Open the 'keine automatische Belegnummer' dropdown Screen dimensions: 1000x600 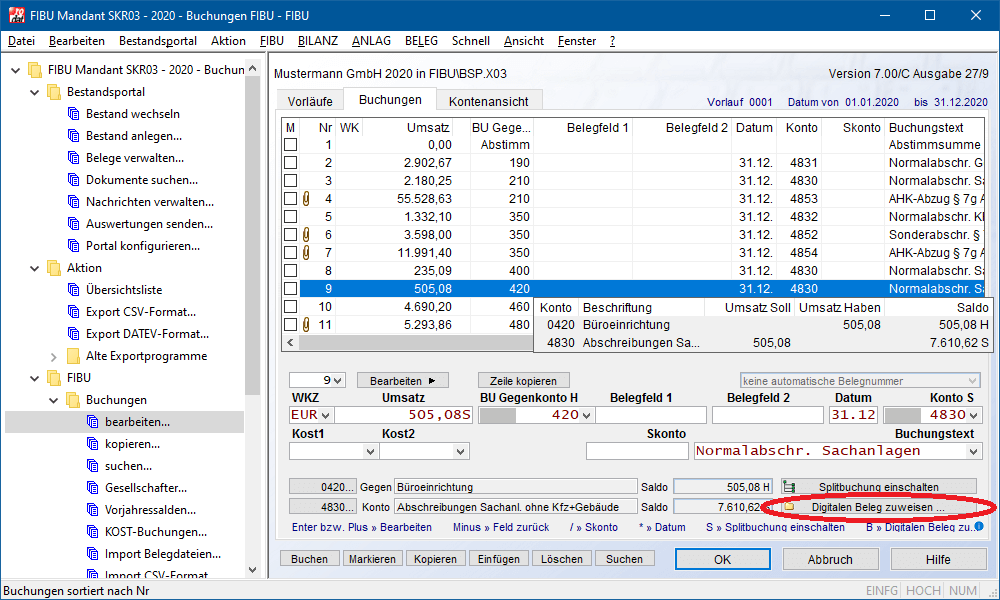pos(859,380)
